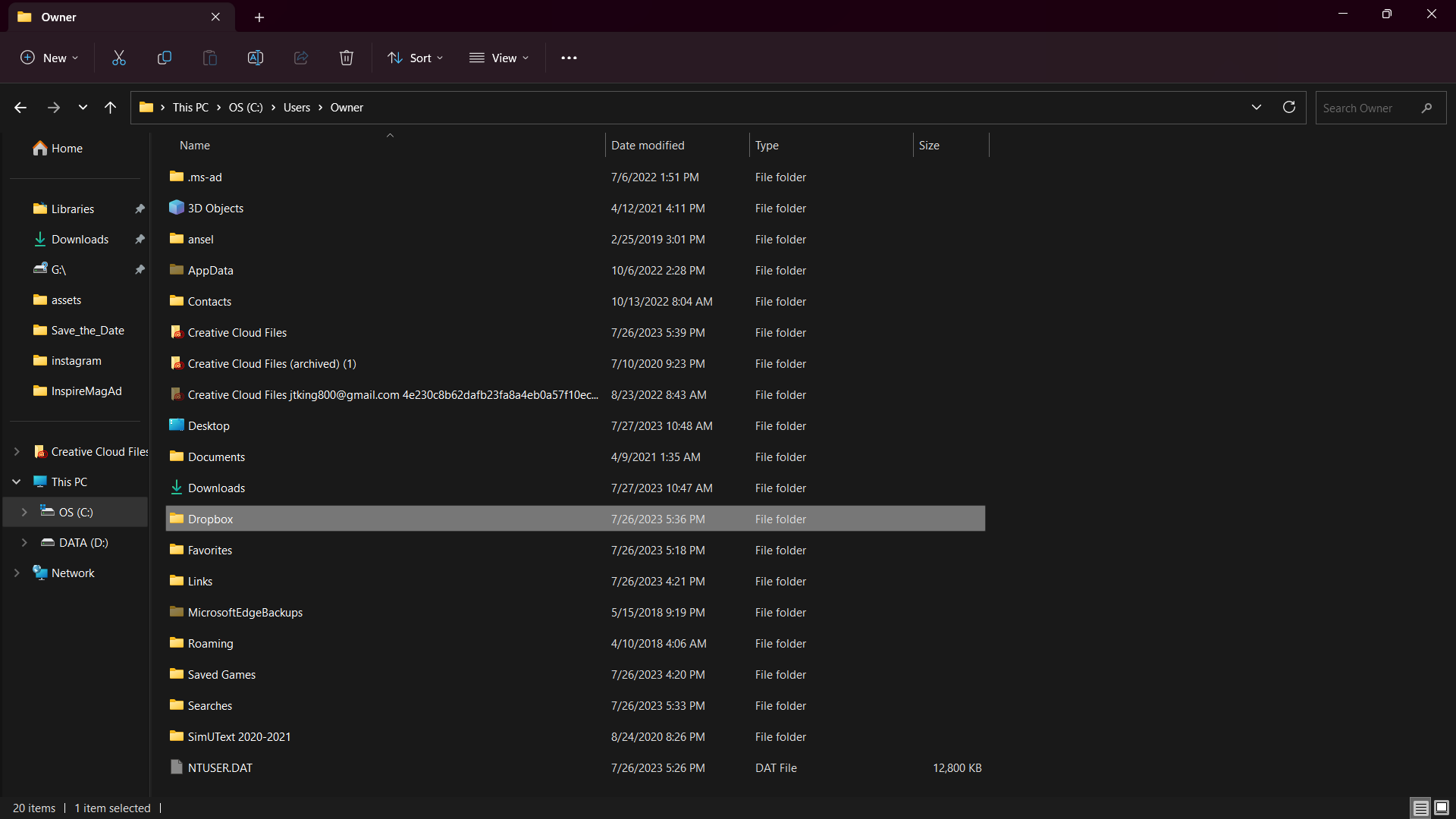Click Users in address breadcrumb

click(x=297, y=108)
